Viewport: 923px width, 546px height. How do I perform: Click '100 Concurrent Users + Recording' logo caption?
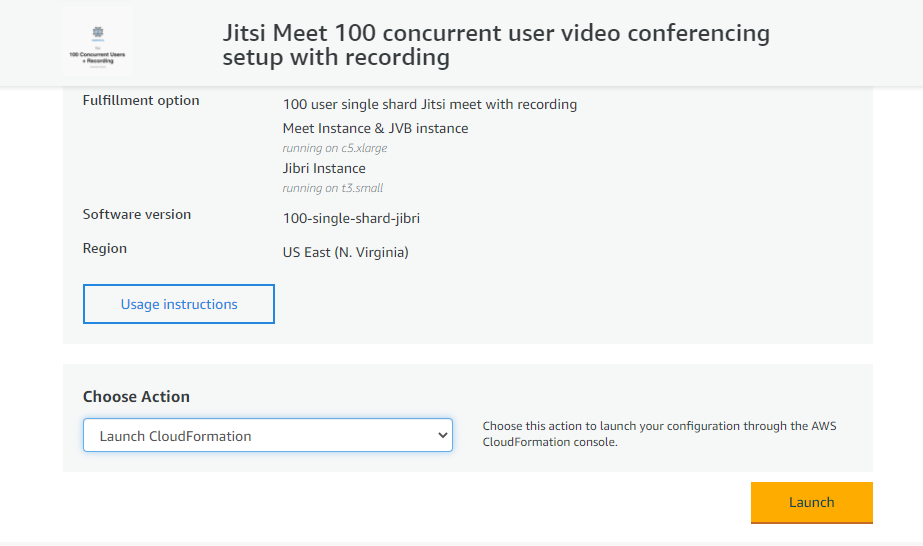97,56
